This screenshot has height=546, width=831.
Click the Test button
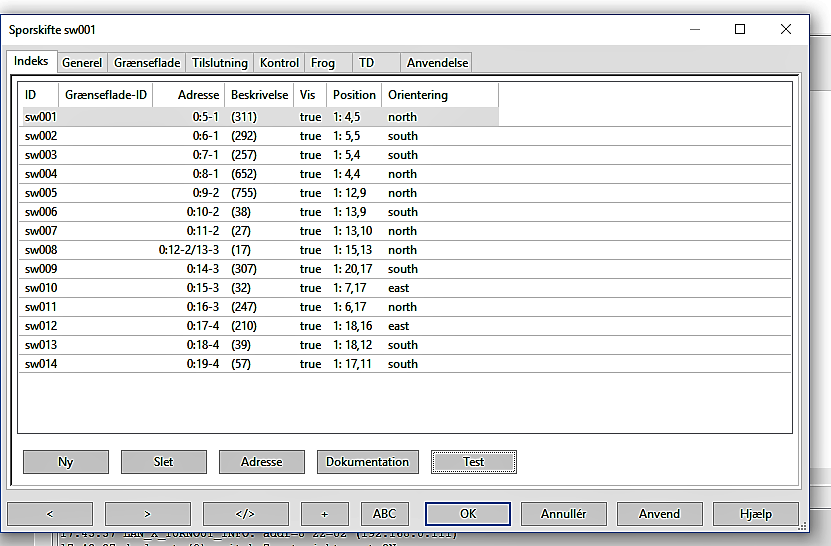click(x=474, y=462)
